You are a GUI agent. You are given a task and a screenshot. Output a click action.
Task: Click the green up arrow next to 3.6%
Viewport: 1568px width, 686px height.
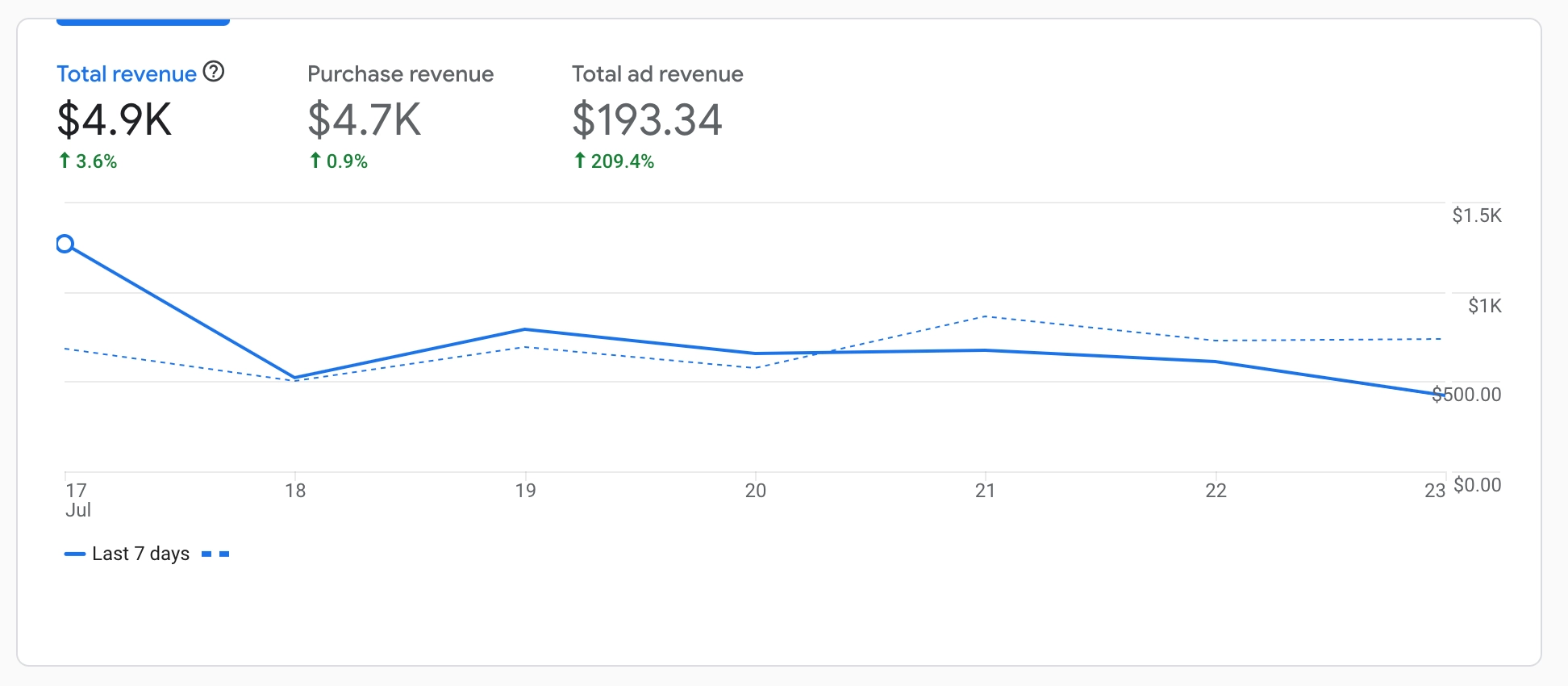(65, 161)
